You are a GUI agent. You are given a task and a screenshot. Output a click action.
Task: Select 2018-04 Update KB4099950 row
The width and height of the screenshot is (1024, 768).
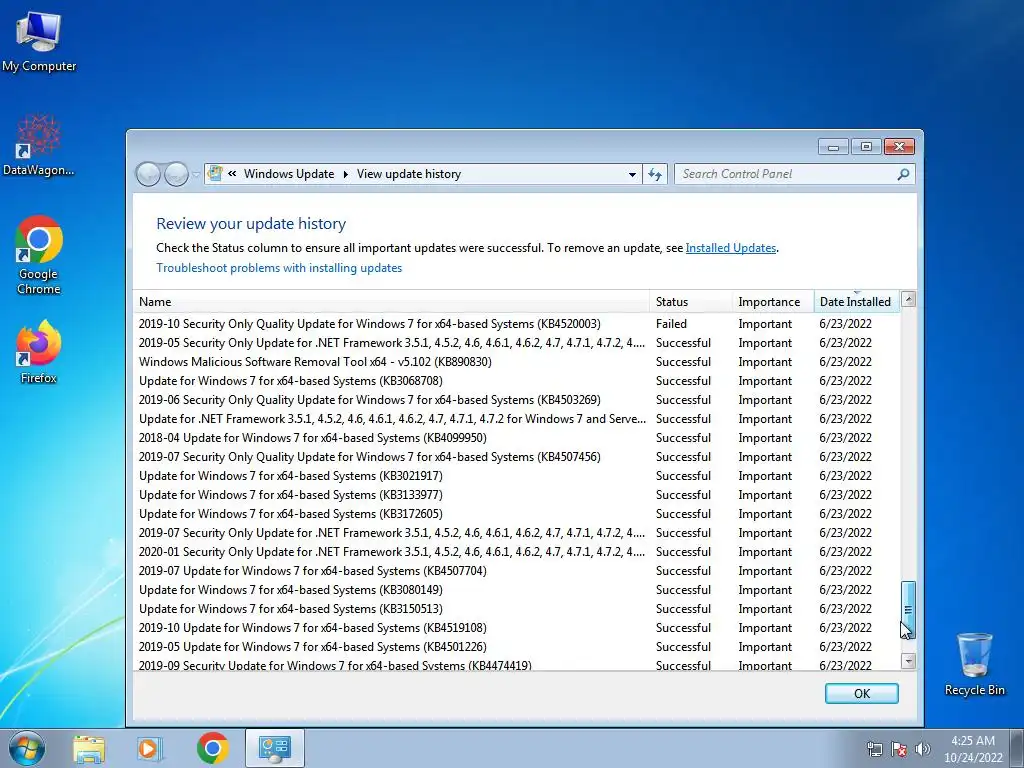[516, 438]
